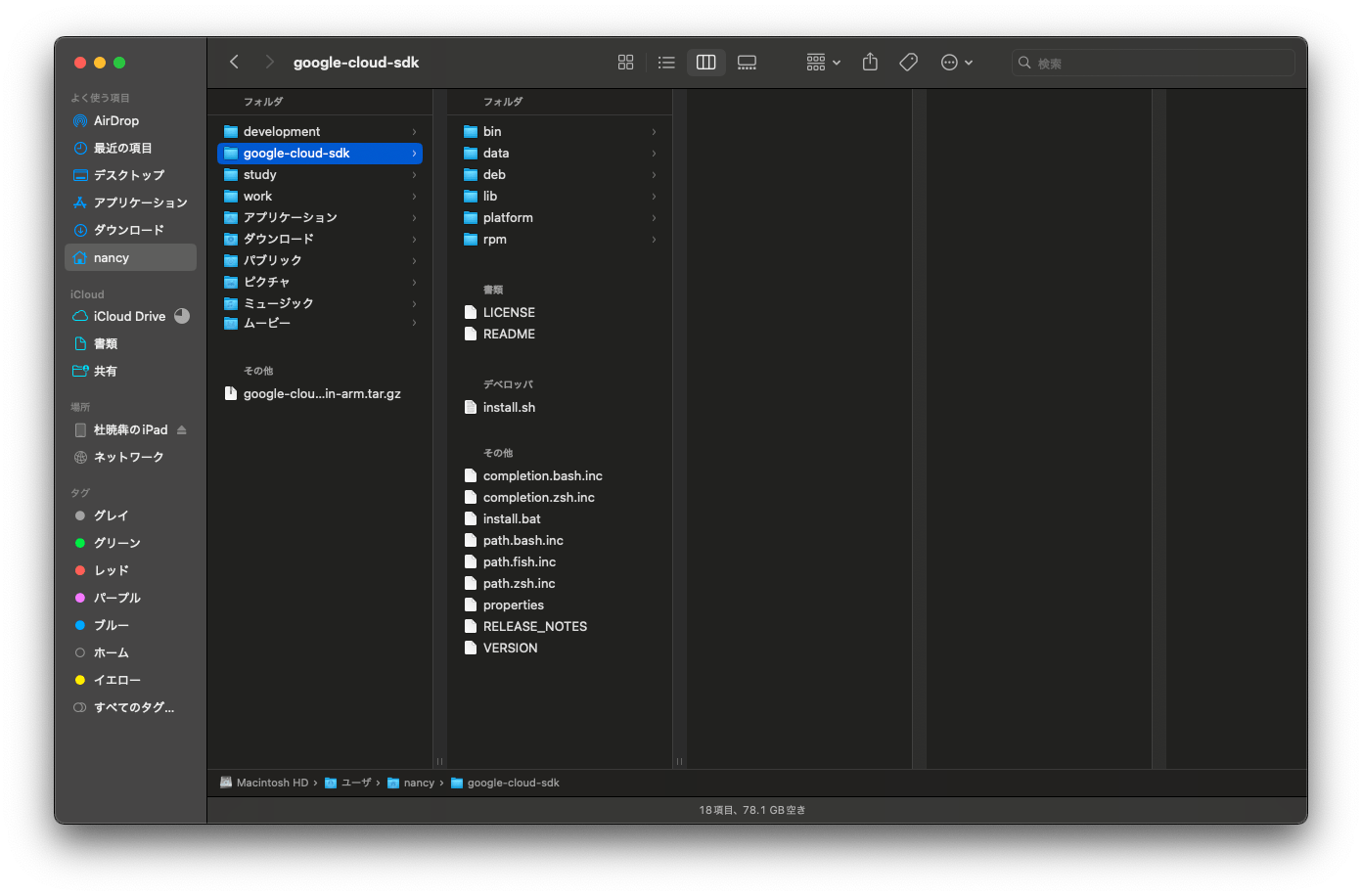Filter by the グリーン tag

click(130, 544)
